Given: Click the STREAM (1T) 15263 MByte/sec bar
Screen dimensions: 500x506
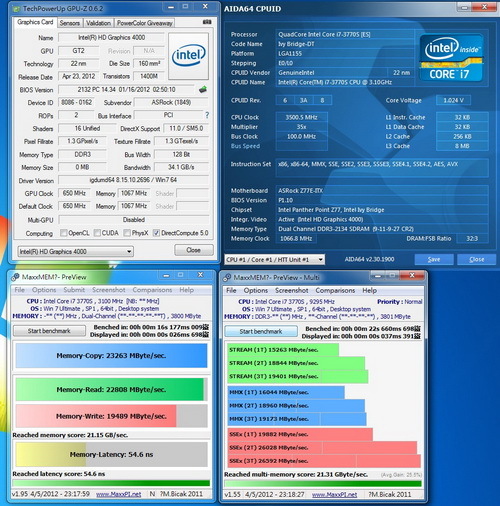Looking at the screenshot, I should [x=283, y=350].
